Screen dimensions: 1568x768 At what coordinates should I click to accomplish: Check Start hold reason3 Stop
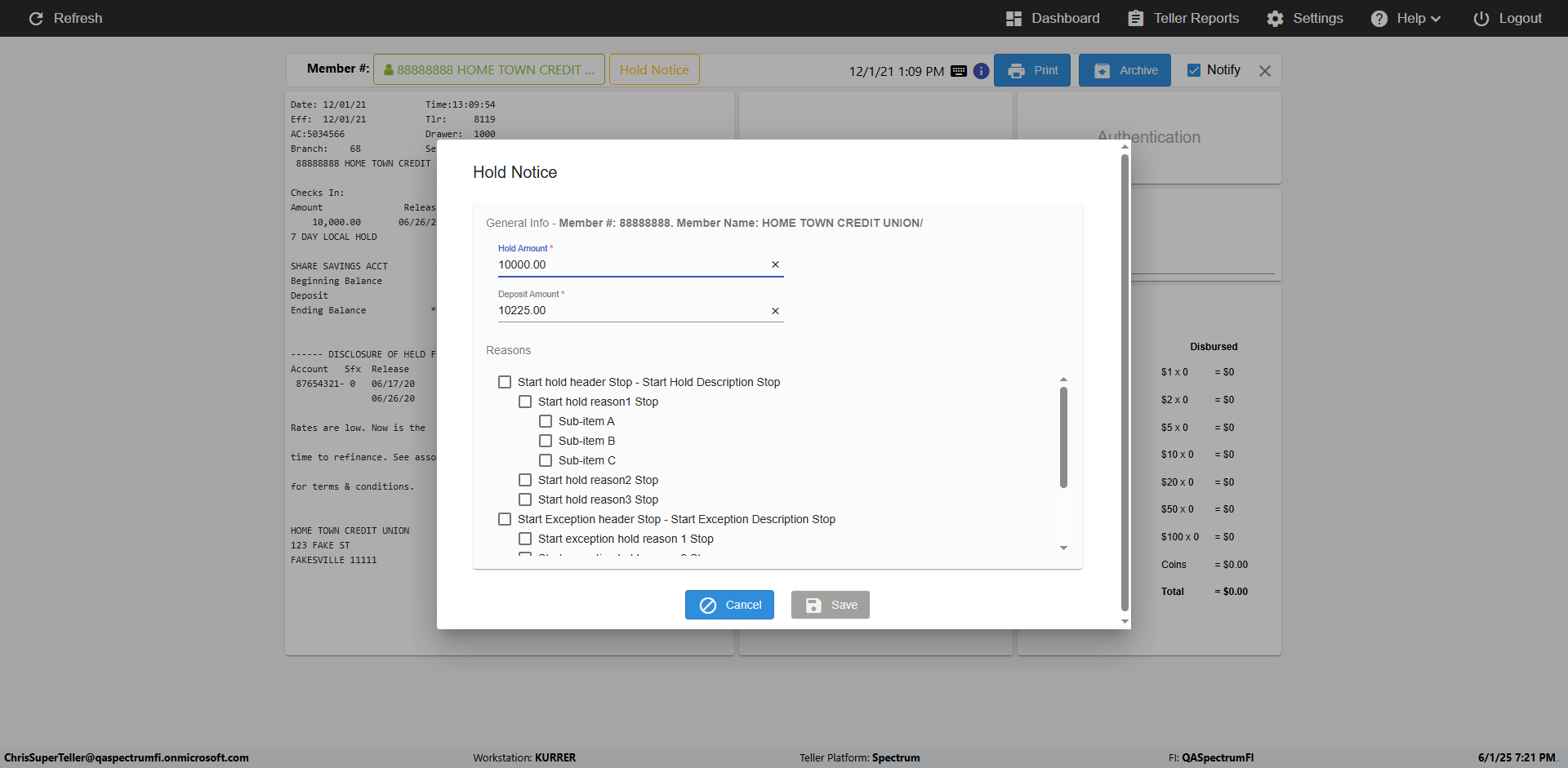[x=525, y=499]
